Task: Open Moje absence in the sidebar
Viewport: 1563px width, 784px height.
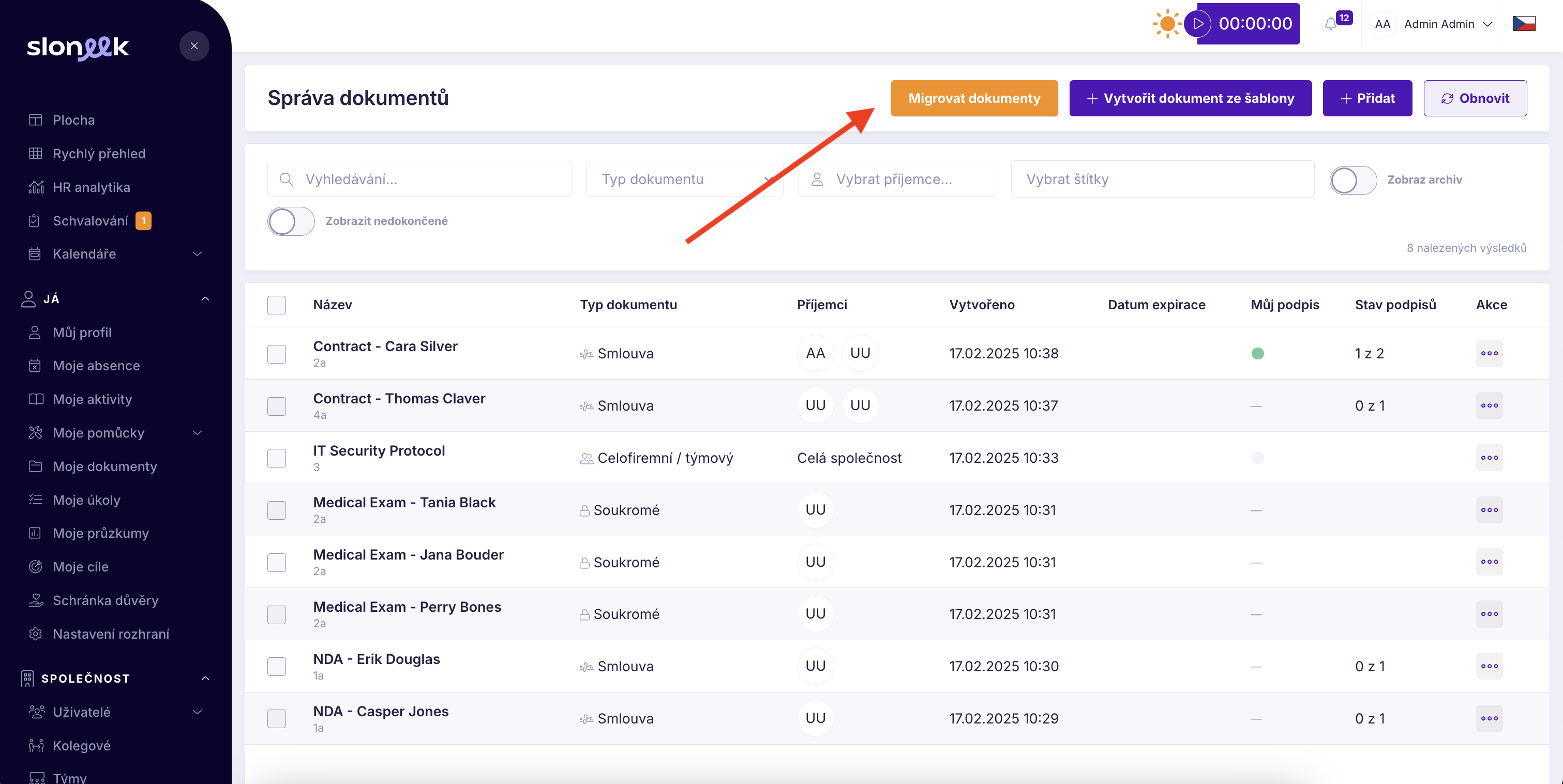Action: tap(96, 365)
